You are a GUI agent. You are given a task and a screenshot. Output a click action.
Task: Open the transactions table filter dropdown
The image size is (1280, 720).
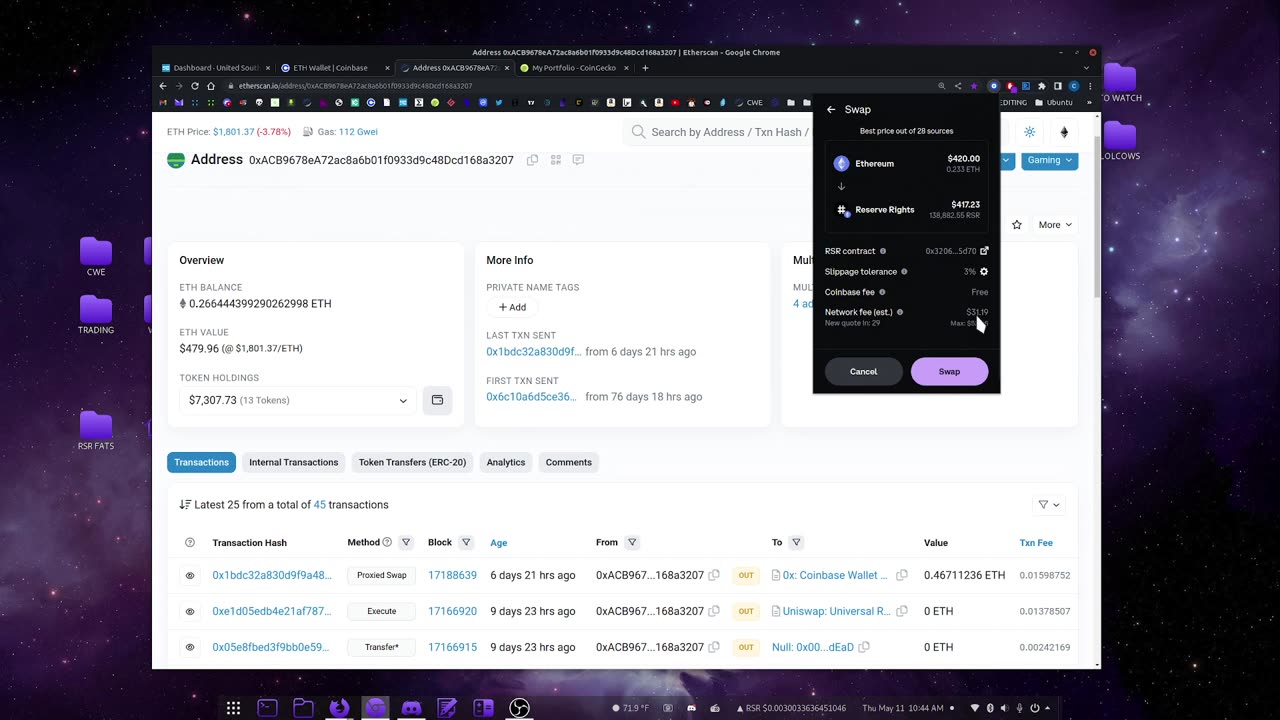point(1048,505)
